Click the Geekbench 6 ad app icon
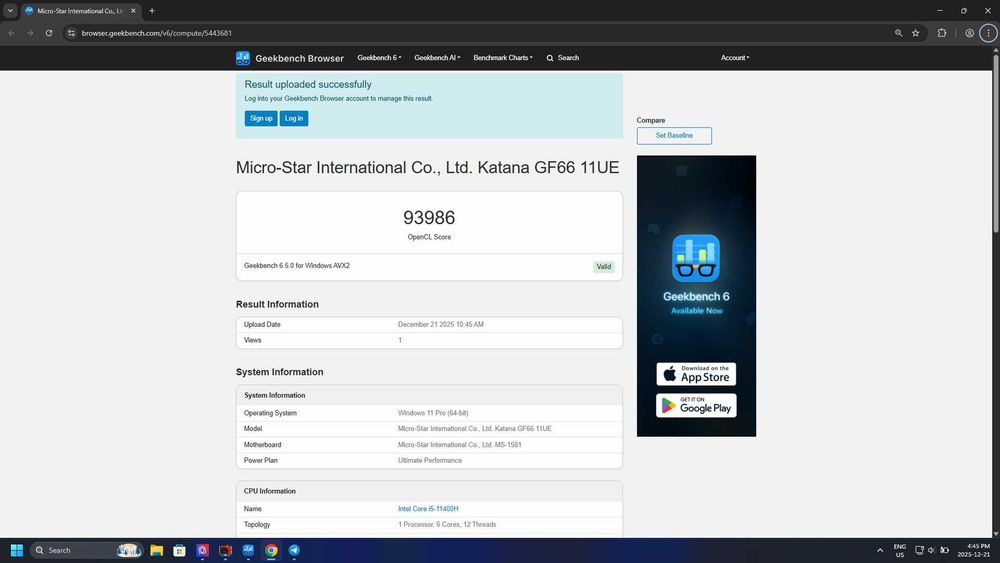1000x563 pixels. [x=696, y=258]
